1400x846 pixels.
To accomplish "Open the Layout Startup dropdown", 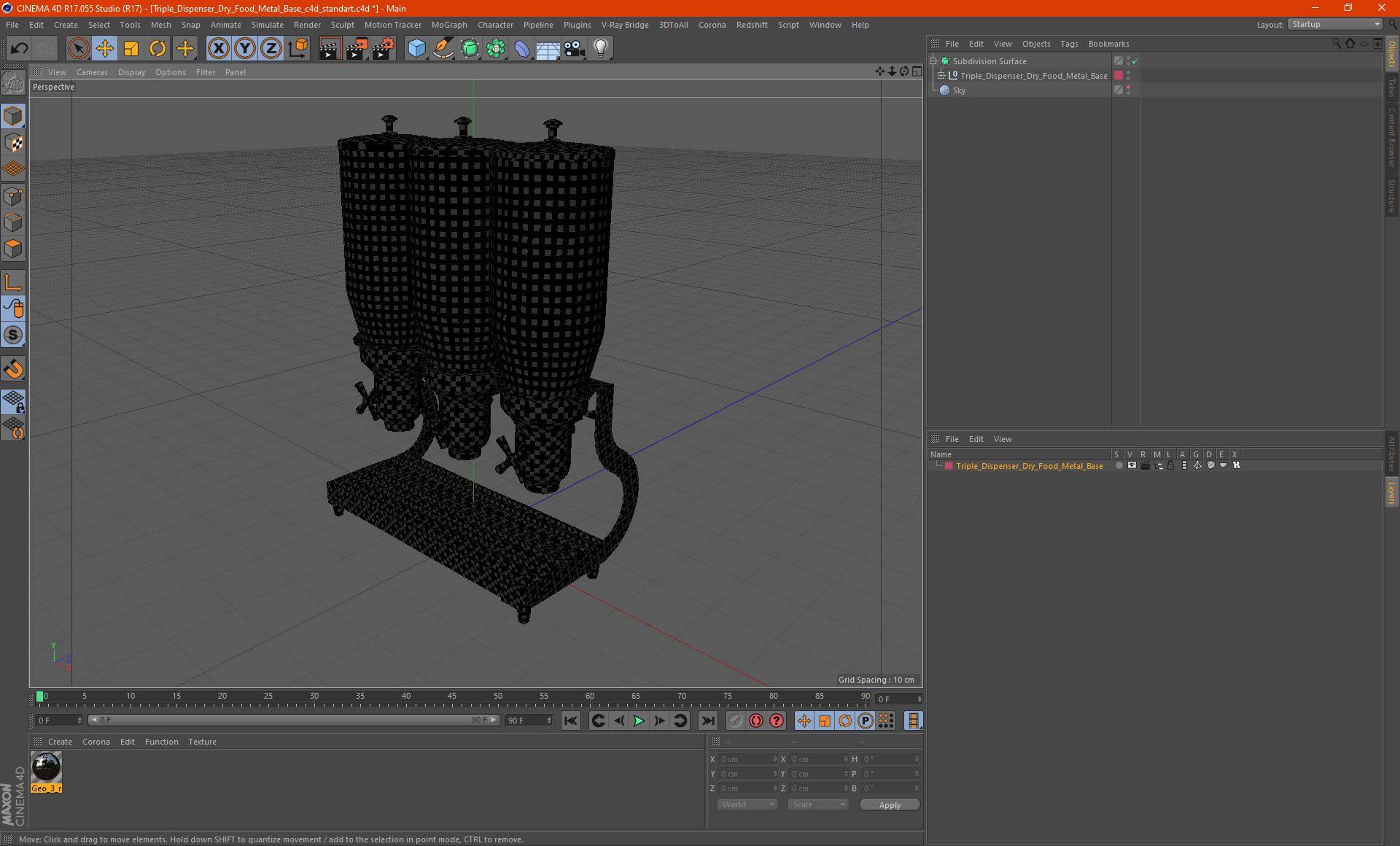I will [x=1335, y=24].
